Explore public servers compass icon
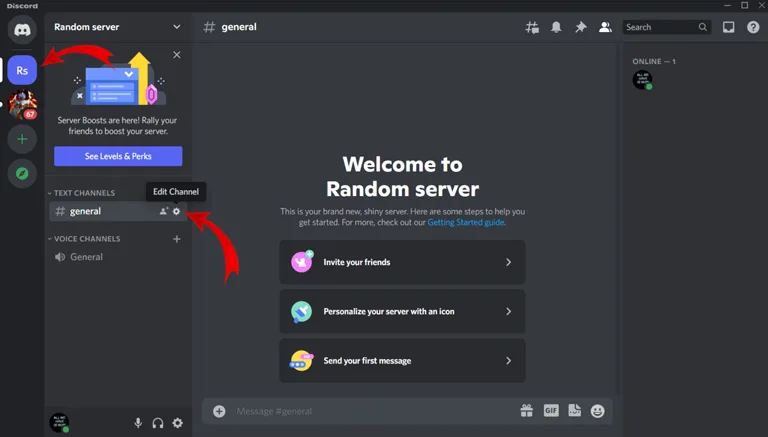Image resolution: width=768 pixels, height=437 pixels. click(22, 173)
